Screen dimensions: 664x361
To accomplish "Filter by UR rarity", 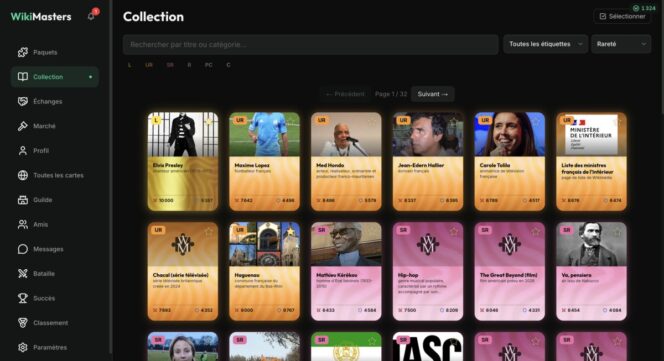I will [149, 65].
